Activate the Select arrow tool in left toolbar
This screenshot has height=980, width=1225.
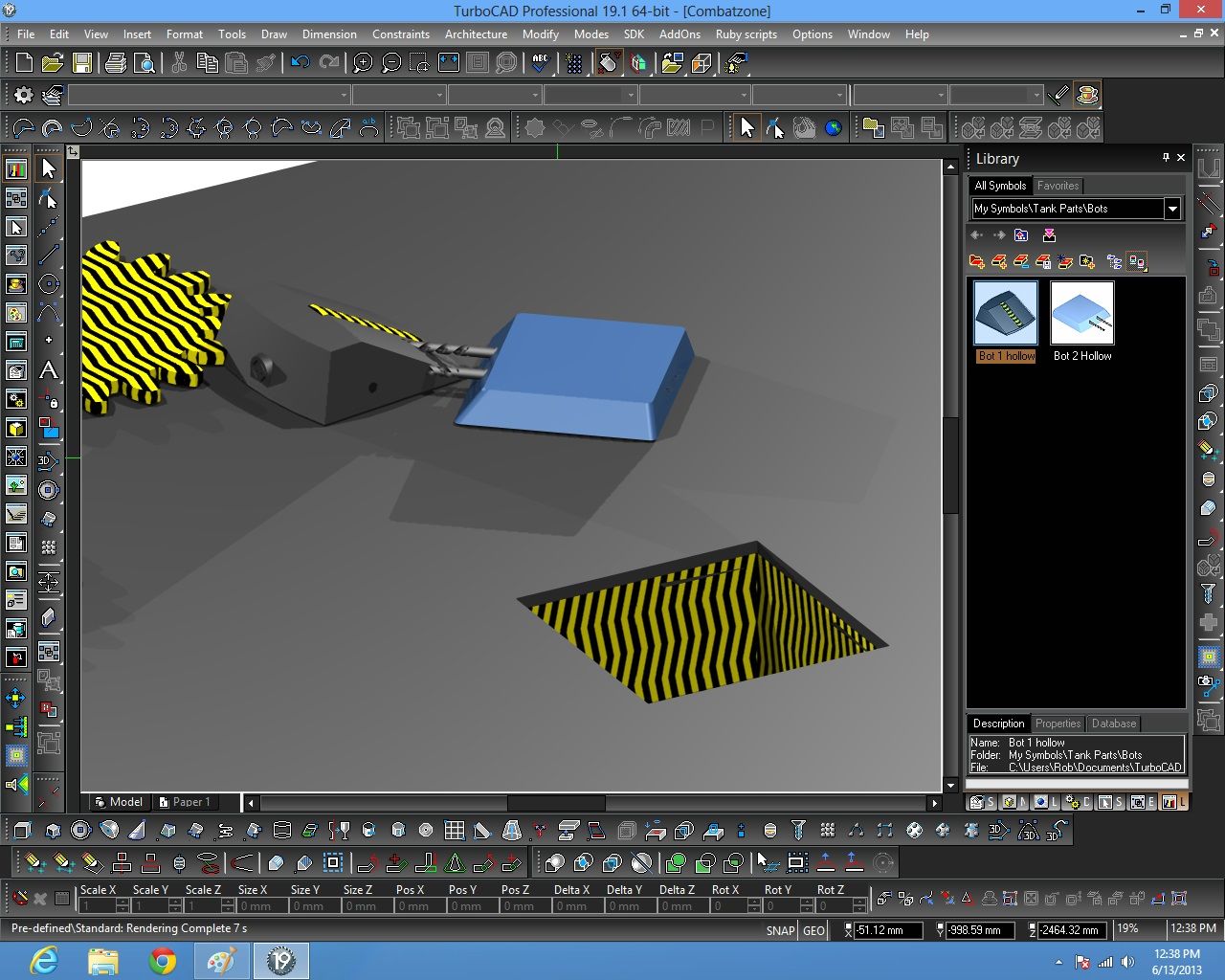point(48,168)
